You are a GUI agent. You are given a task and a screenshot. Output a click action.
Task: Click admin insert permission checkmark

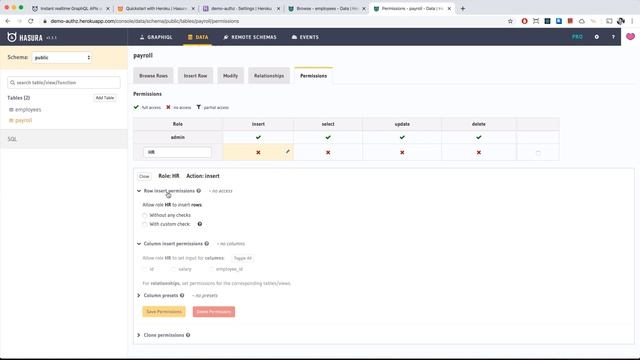click(x=258, y=137)
